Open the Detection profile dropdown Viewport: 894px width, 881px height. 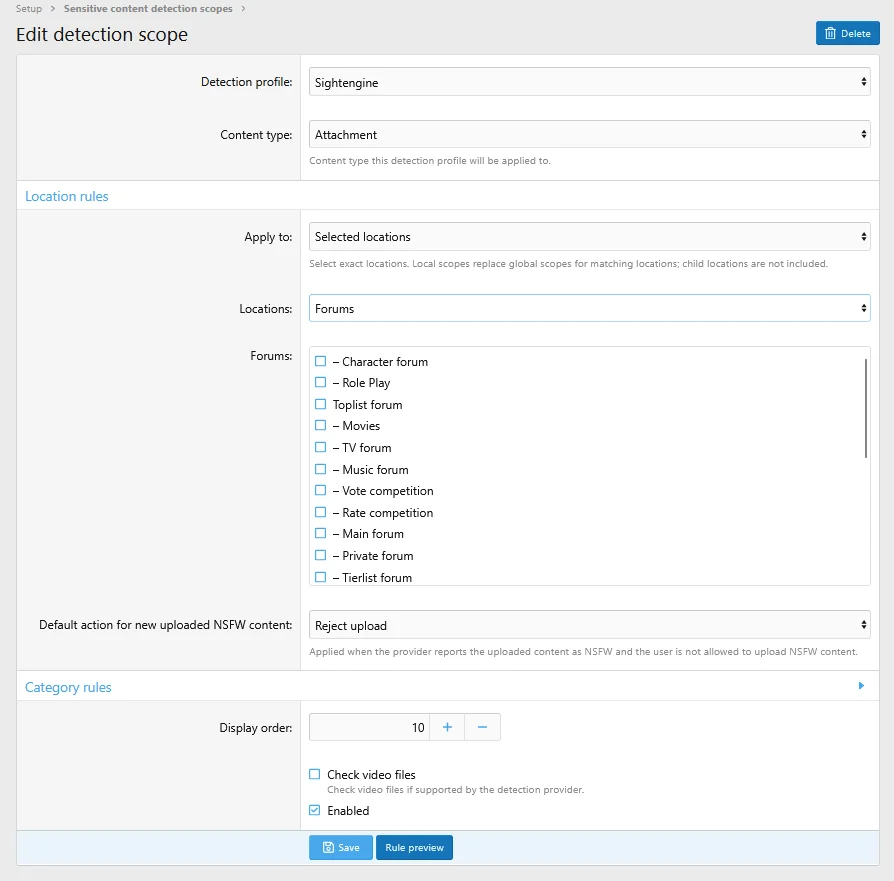(590, 82)
